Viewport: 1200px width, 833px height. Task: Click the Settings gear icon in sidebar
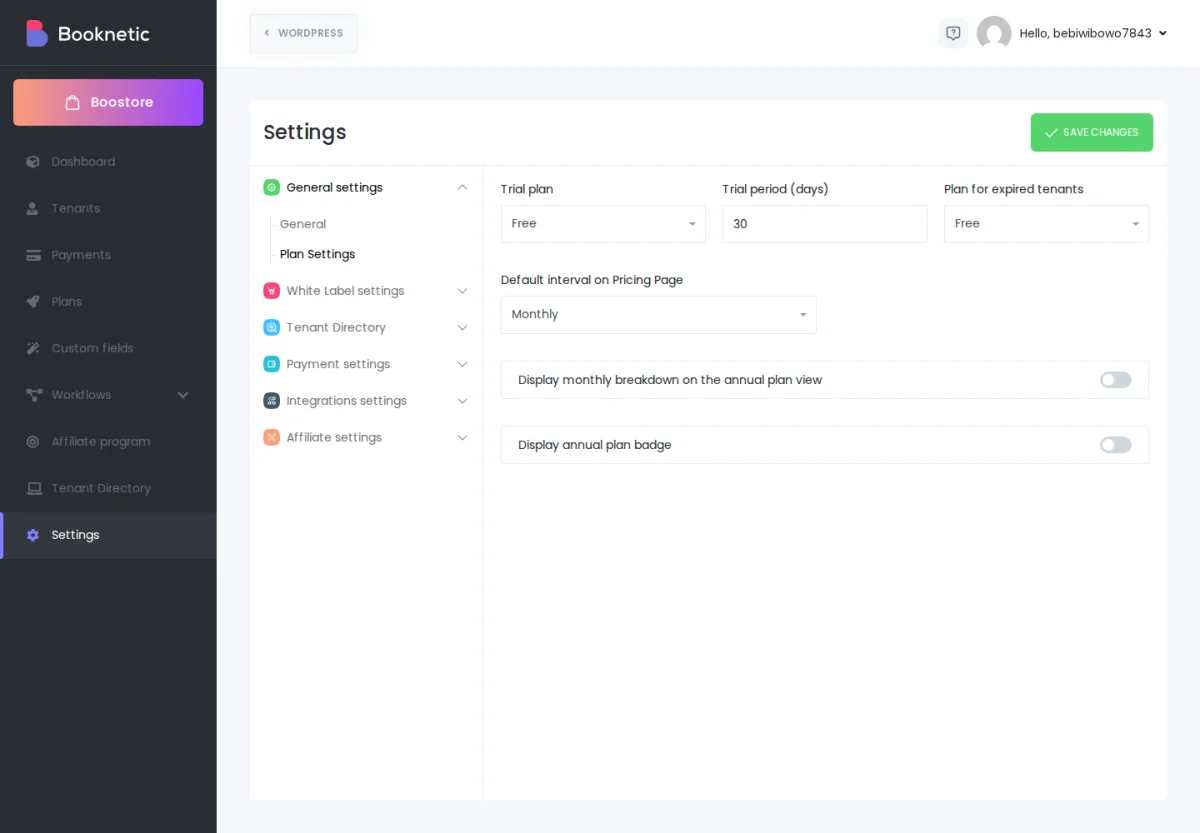point(33,535)
